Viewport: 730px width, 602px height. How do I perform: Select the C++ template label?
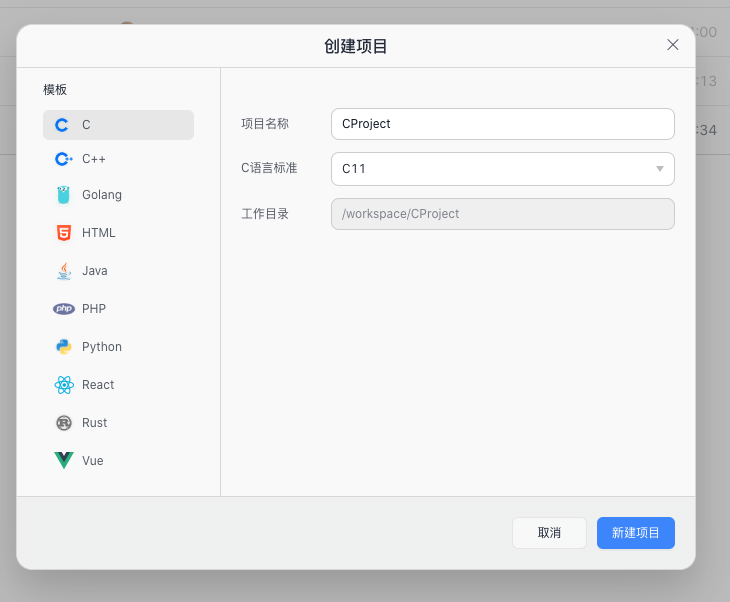click(94, 159)
